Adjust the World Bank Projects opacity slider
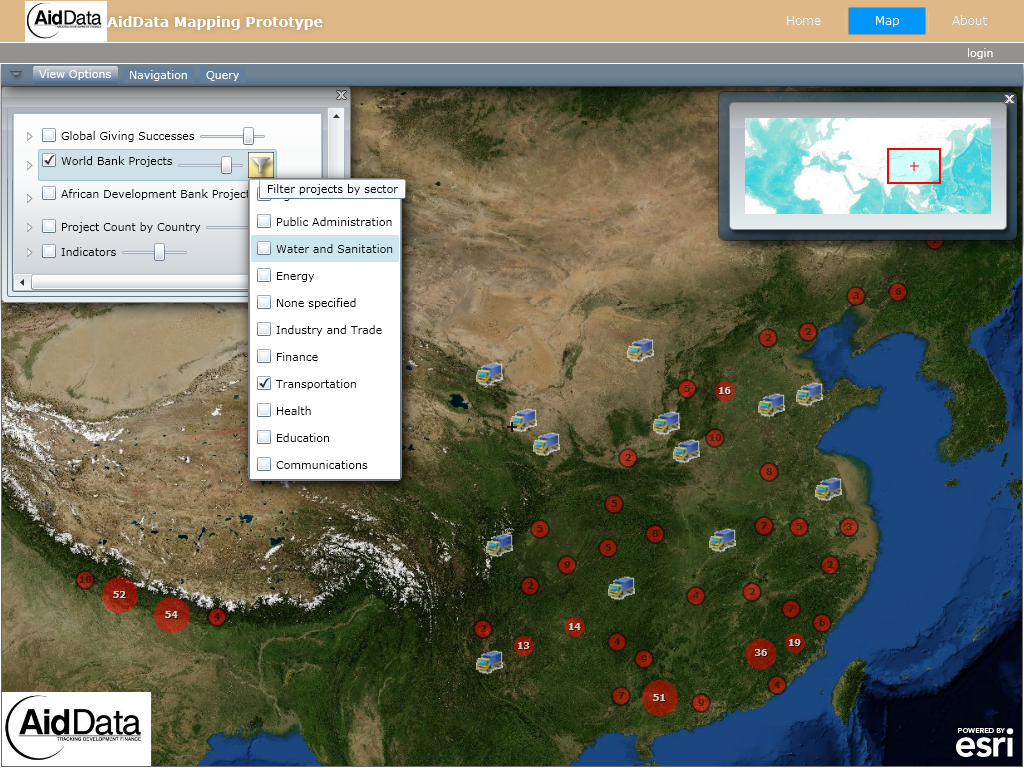This screenshot has height=768, width=1024. pyautogui.click(x=226, y=165)
